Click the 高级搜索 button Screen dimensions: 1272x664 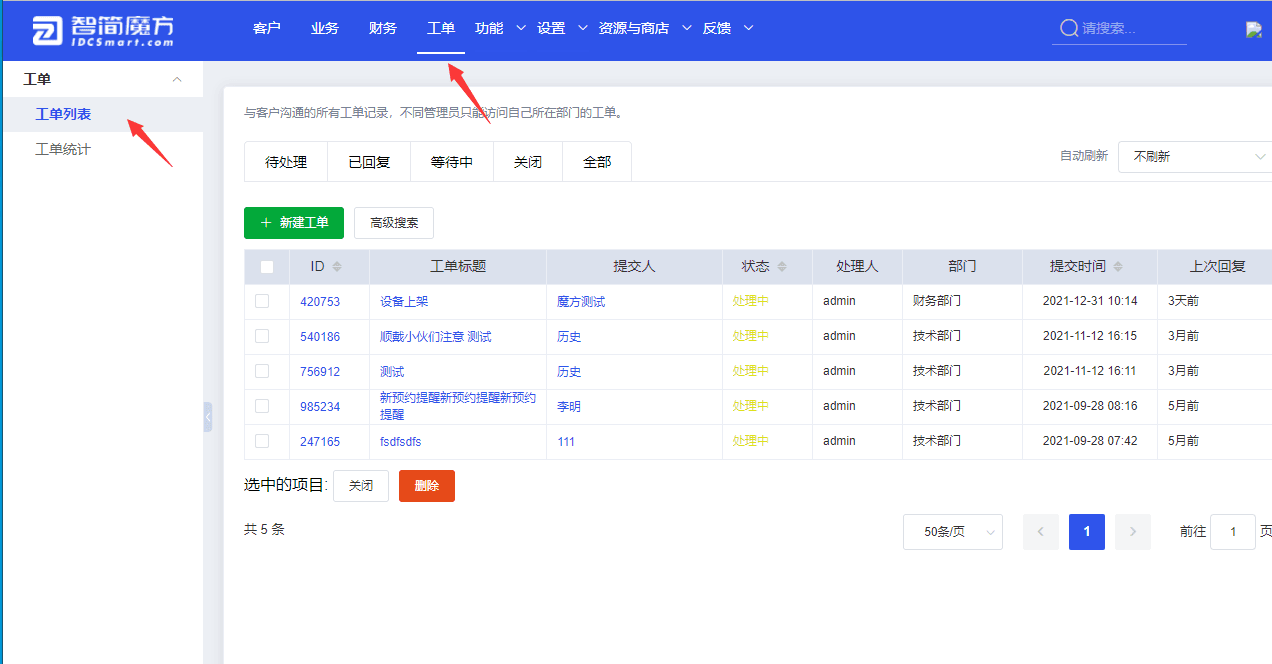[x=394, y=223]
